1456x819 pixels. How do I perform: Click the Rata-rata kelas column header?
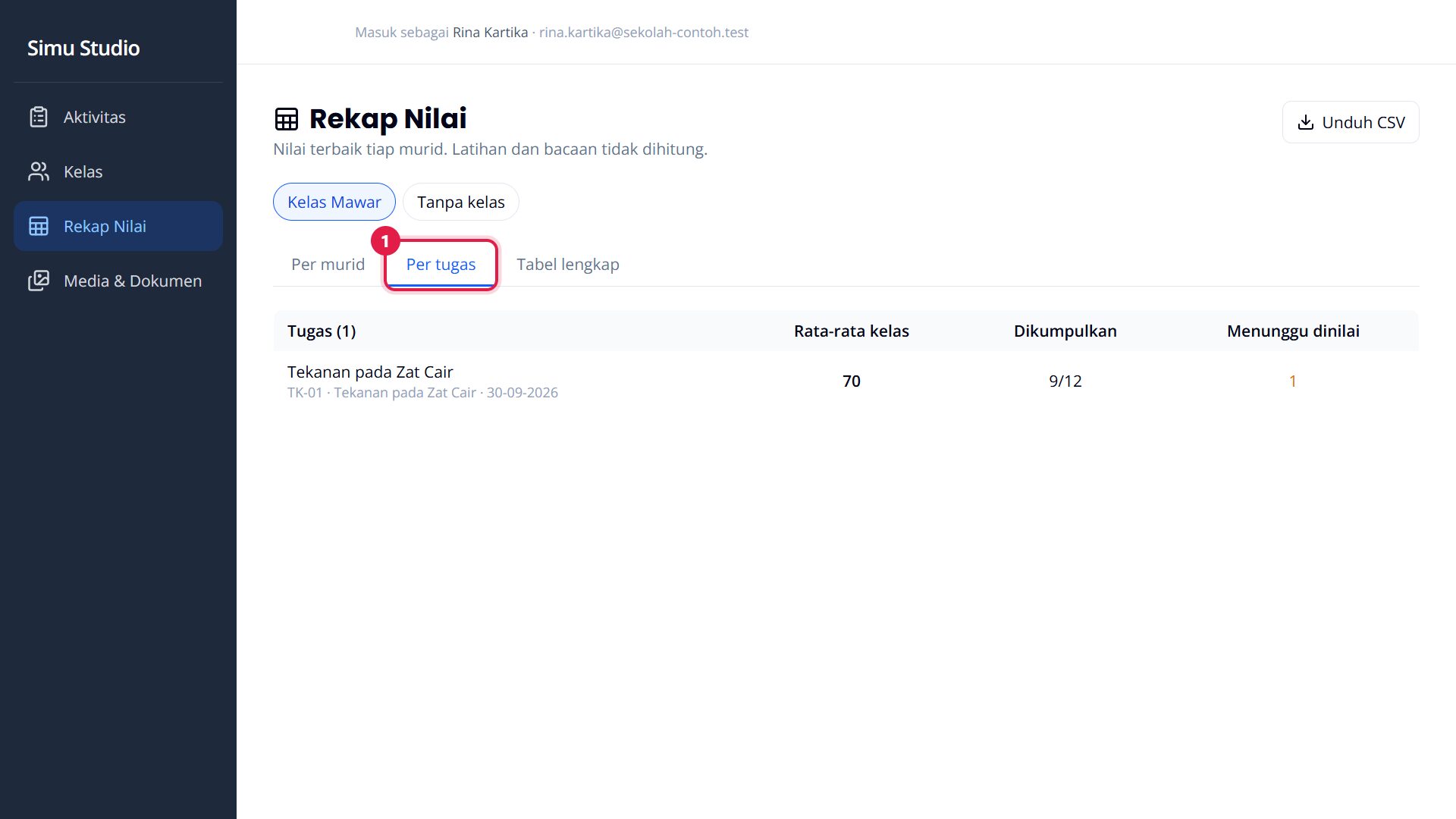pyautogui.click(x=852, y=331)
